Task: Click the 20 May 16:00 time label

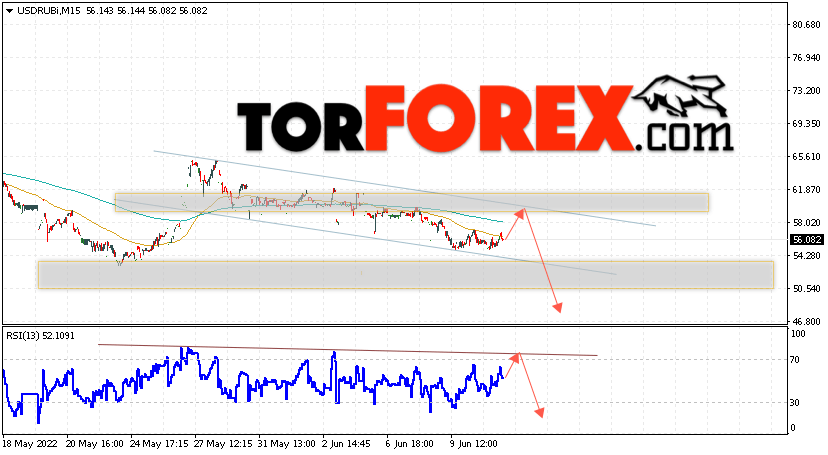Action: coord(95,444)
